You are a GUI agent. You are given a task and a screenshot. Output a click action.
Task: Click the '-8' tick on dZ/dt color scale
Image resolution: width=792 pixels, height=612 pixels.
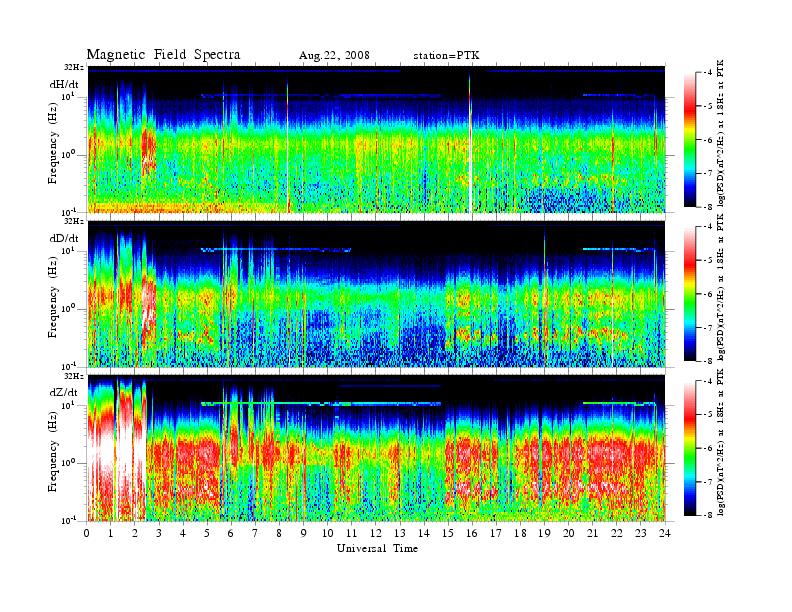click(706, 515)
